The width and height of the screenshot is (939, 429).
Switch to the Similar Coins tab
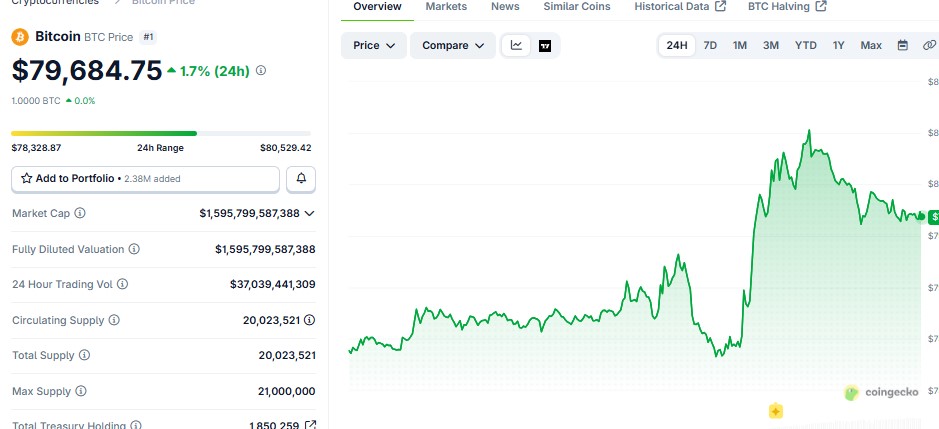577,7
